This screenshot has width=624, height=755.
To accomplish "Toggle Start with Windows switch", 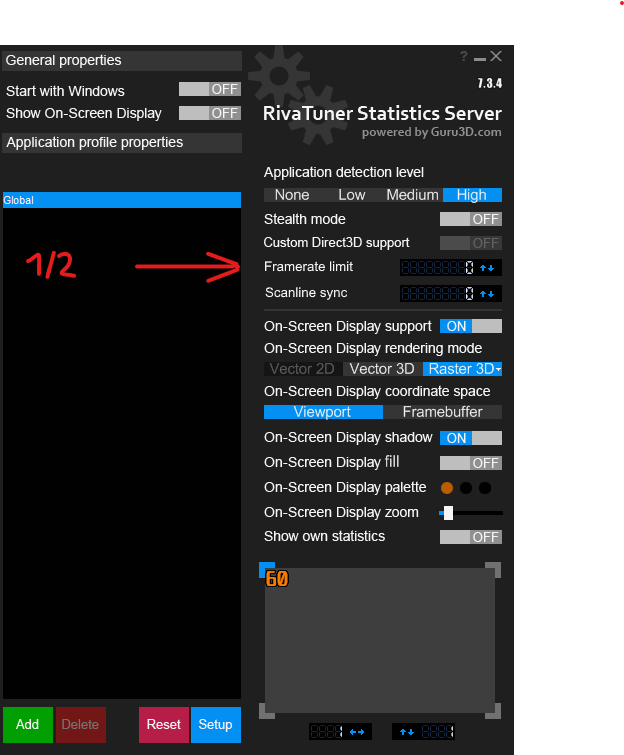I will click(210, 89).
